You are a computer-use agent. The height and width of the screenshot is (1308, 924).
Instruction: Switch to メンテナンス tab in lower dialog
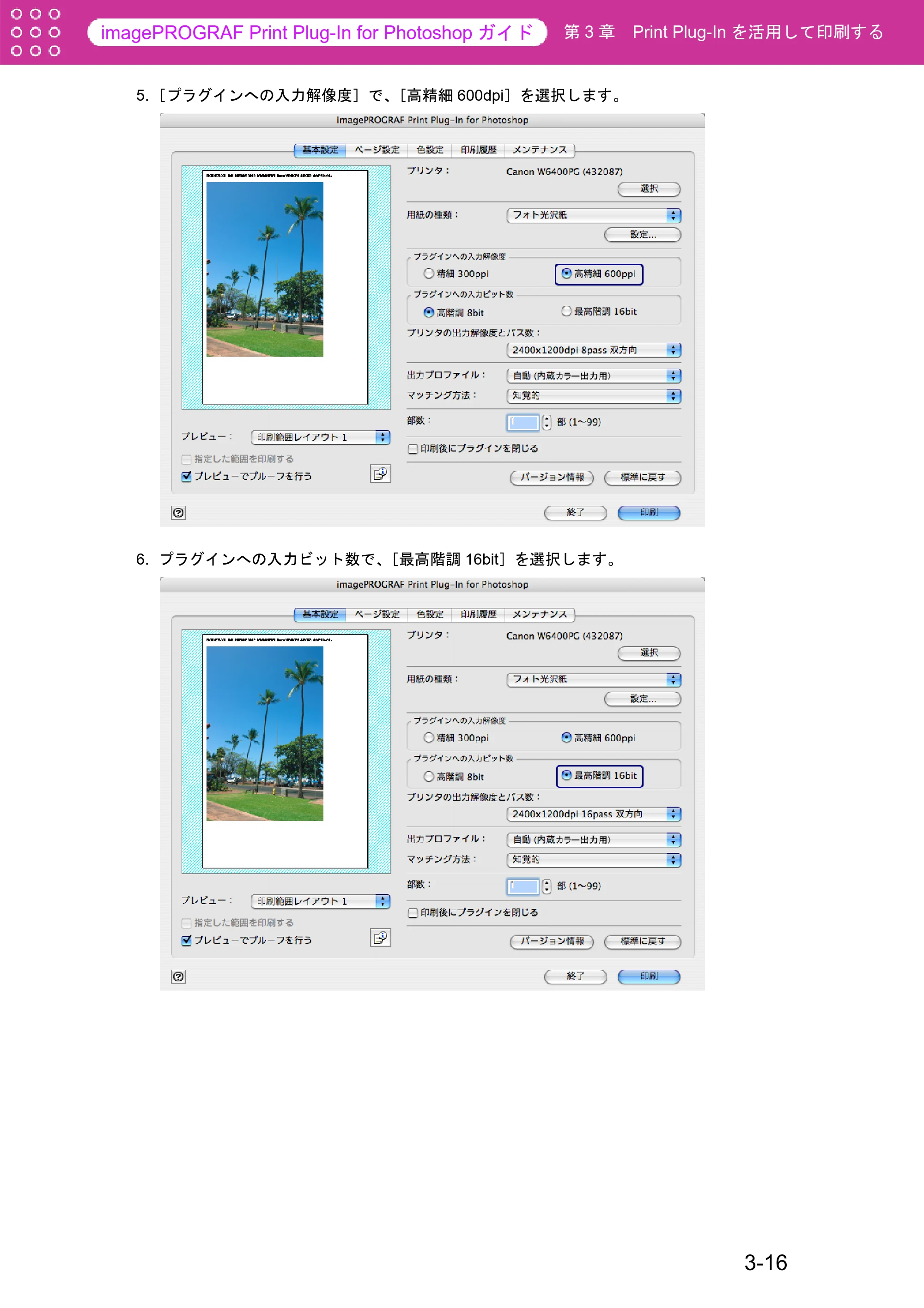[x=540, y=614]
